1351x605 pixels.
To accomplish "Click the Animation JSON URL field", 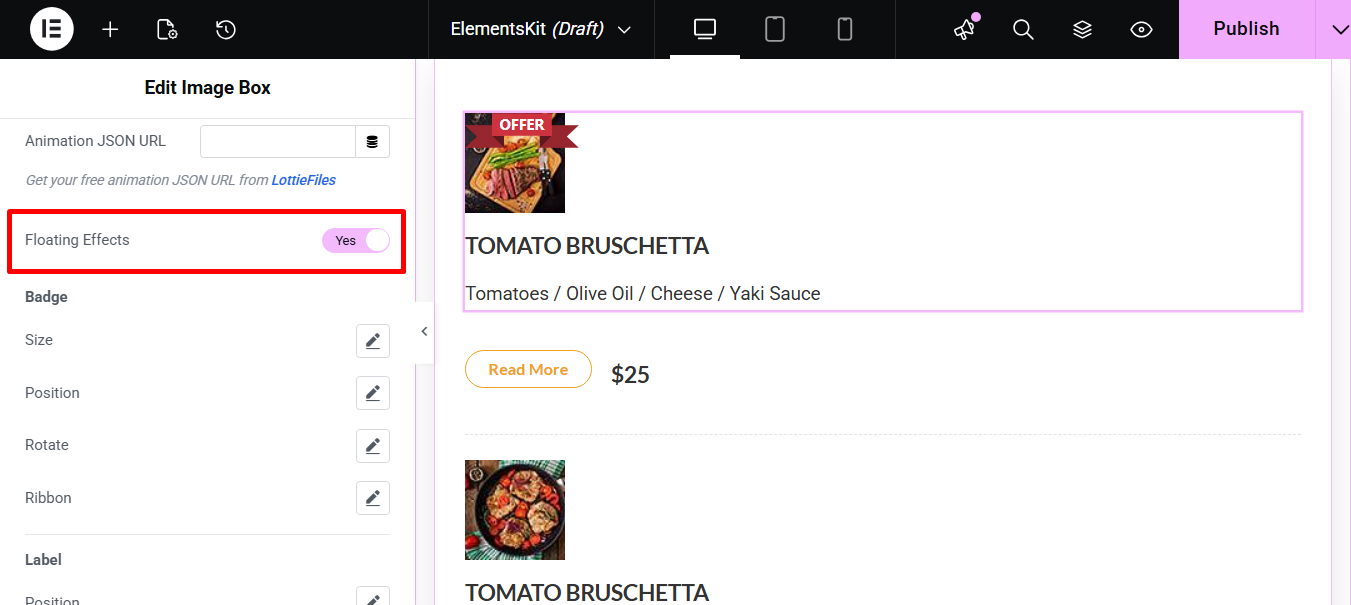I will pos(278,142).
